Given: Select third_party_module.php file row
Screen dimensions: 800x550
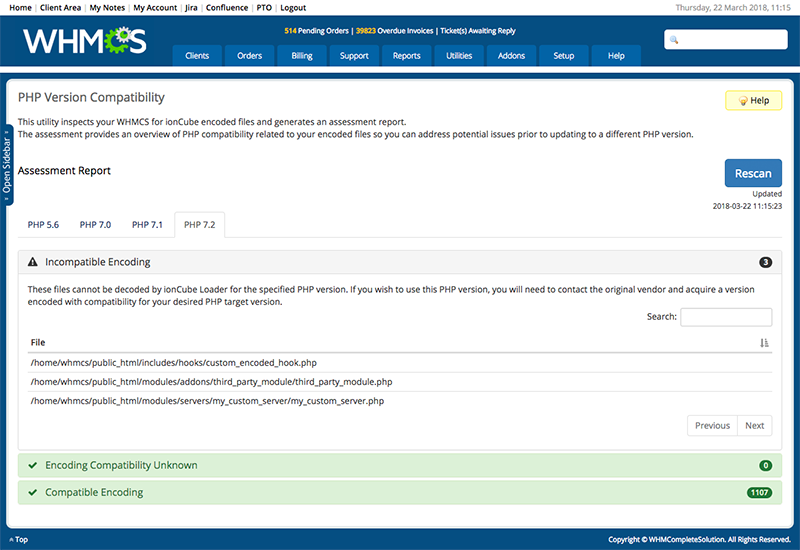Looking at the screenshot, I should click(400, 382).
